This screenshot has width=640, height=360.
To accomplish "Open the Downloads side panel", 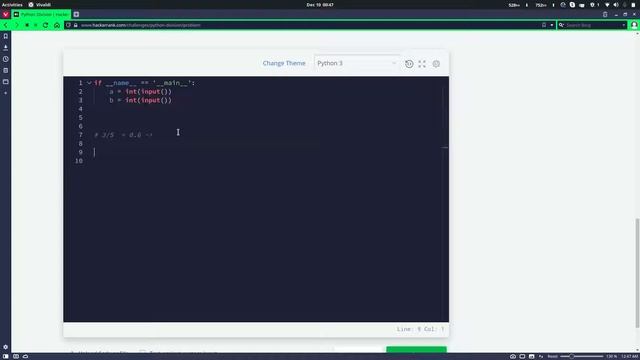I will click(x=6, y=48).
